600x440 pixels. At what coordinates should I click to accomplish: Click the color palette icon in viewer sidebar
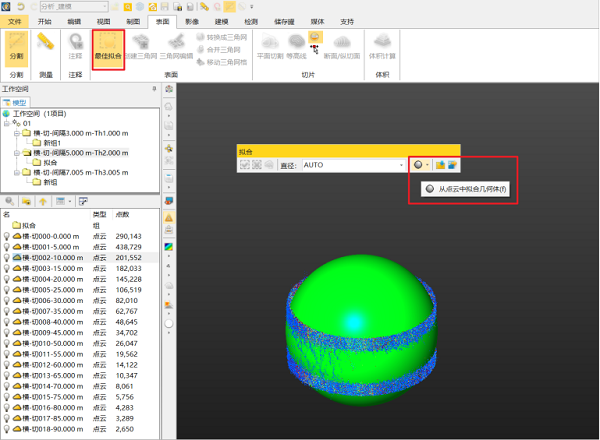169,89
